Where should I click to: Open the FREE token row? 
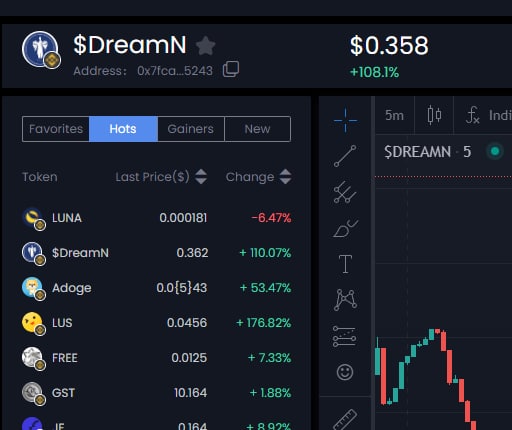pyautogui.click(x=156, y=358)
